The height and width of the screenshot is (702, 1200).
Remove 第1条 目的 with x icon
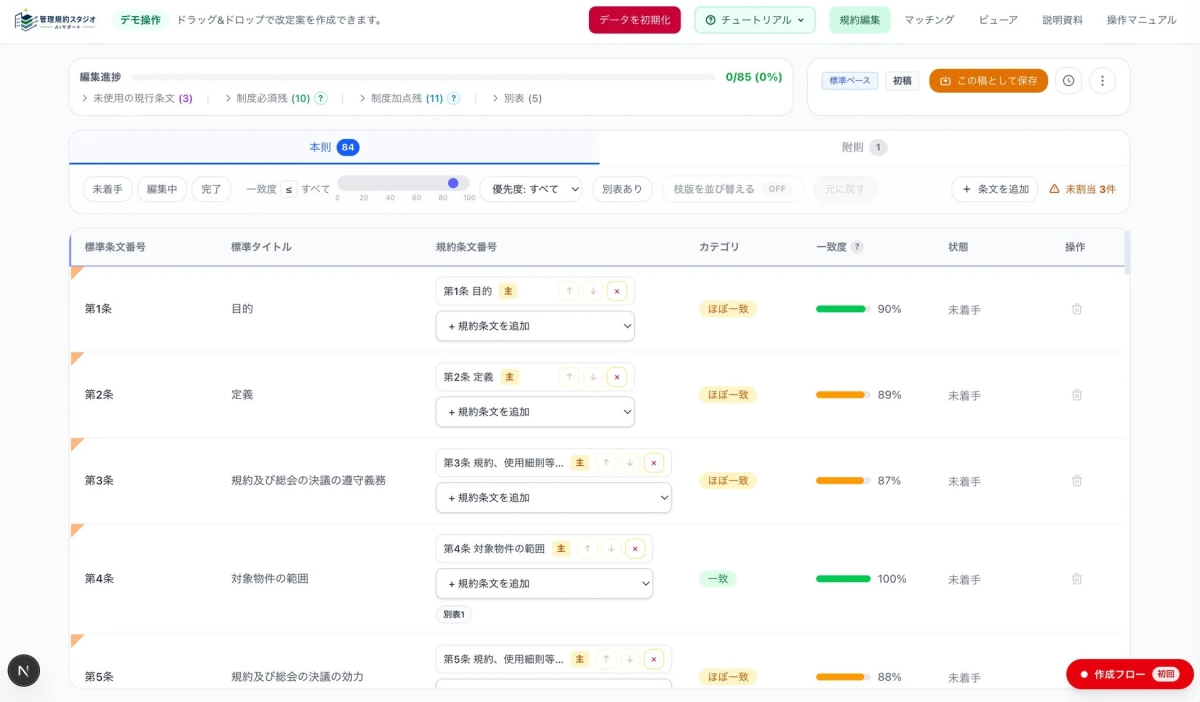(617, 291)
